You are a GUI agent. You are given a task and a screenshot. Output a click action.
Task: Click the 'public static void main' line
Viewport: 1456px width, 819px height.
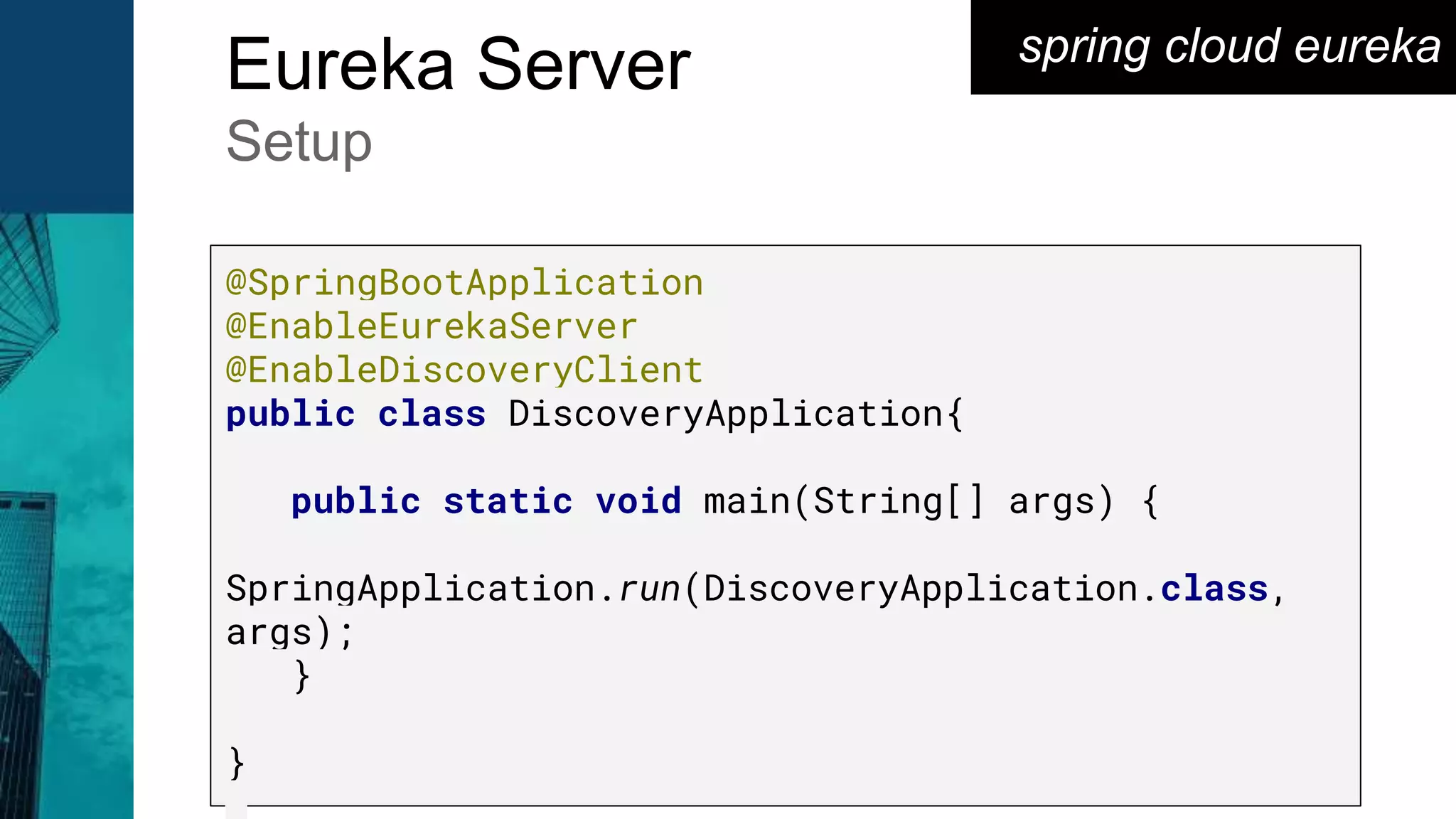[725, 501]
